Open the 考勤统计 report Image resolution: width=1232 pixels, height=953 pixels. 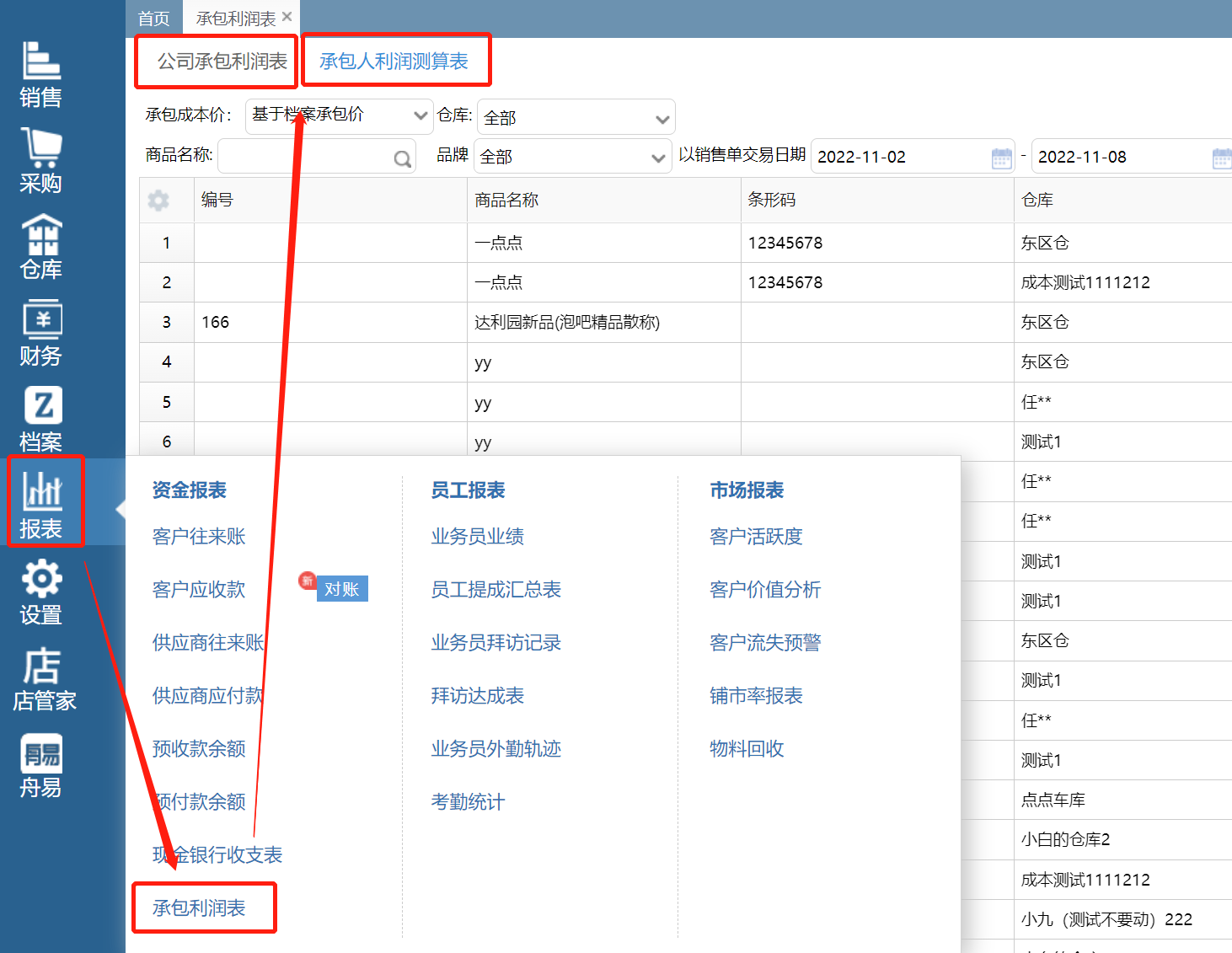[469, 802]
